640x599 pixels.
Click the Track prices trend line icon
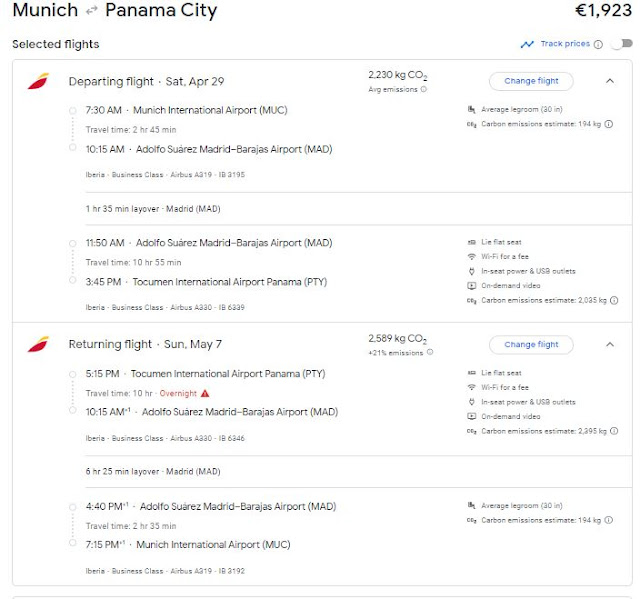527,44
